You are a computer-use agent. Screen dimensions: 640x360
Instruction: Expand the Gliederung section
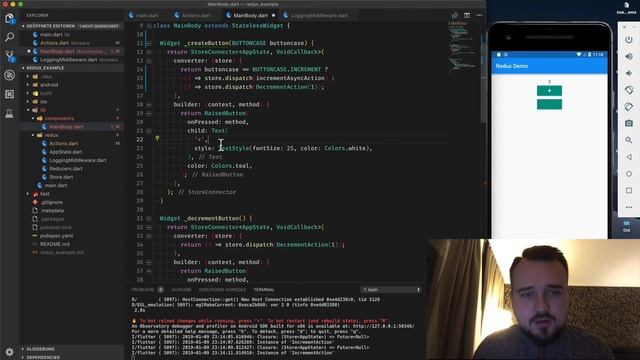23,349
